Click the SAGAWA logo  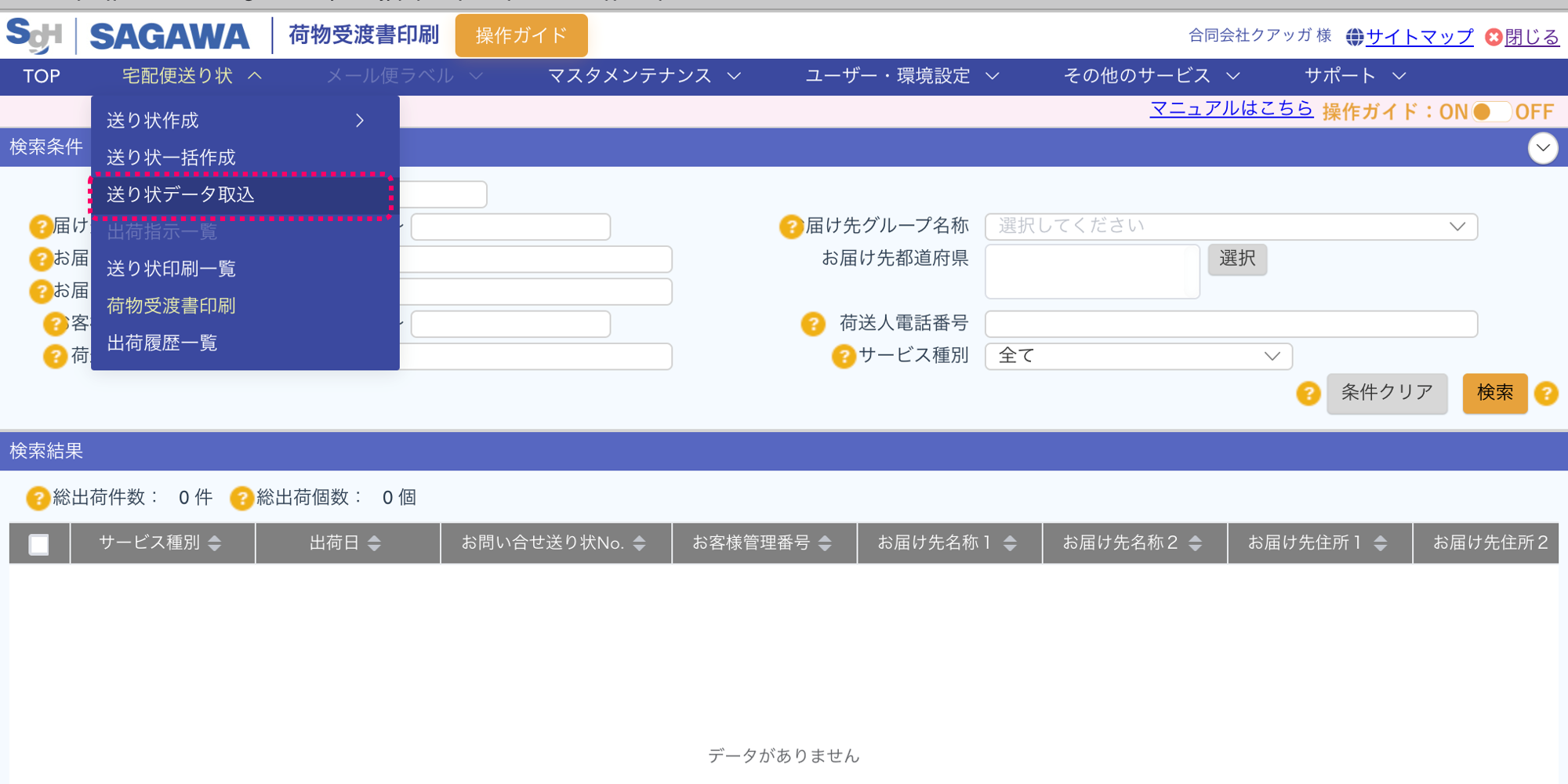pyautogui.click(x=169, y=34)
